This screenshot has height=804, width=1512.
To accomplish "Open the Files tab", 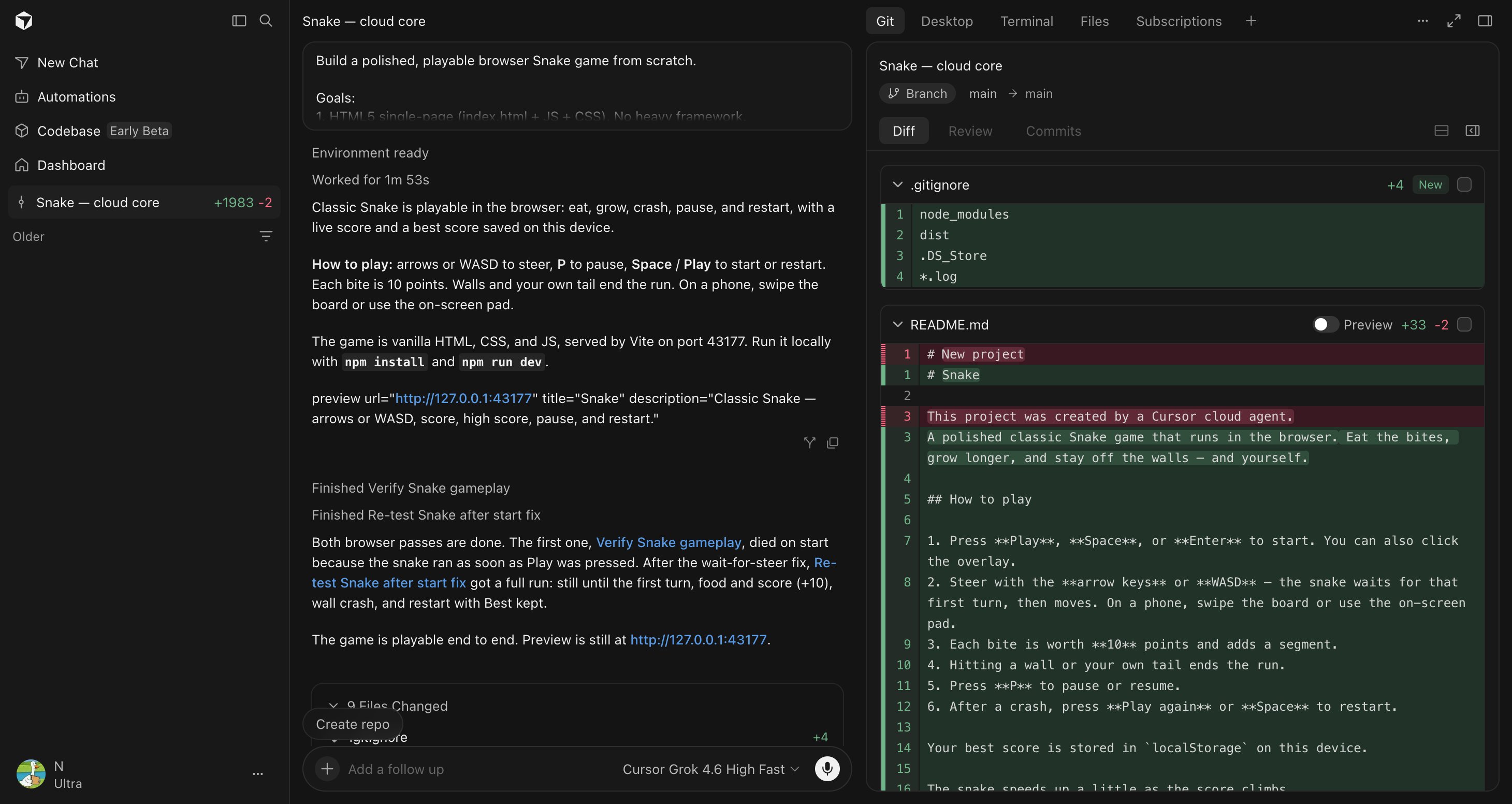I will (x=1095, y=21).
